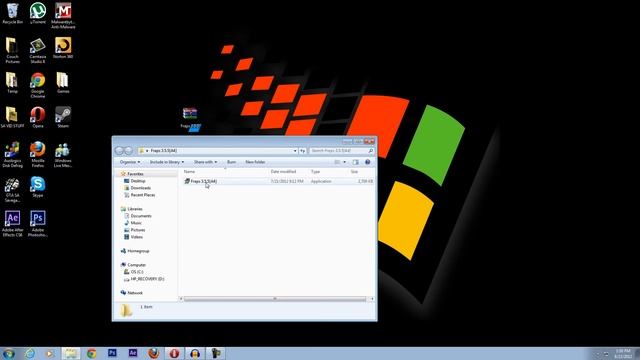Launch Mozilla Firefox desktop shortcut
This screenshot has height=360, width=640.
point(38,154)
